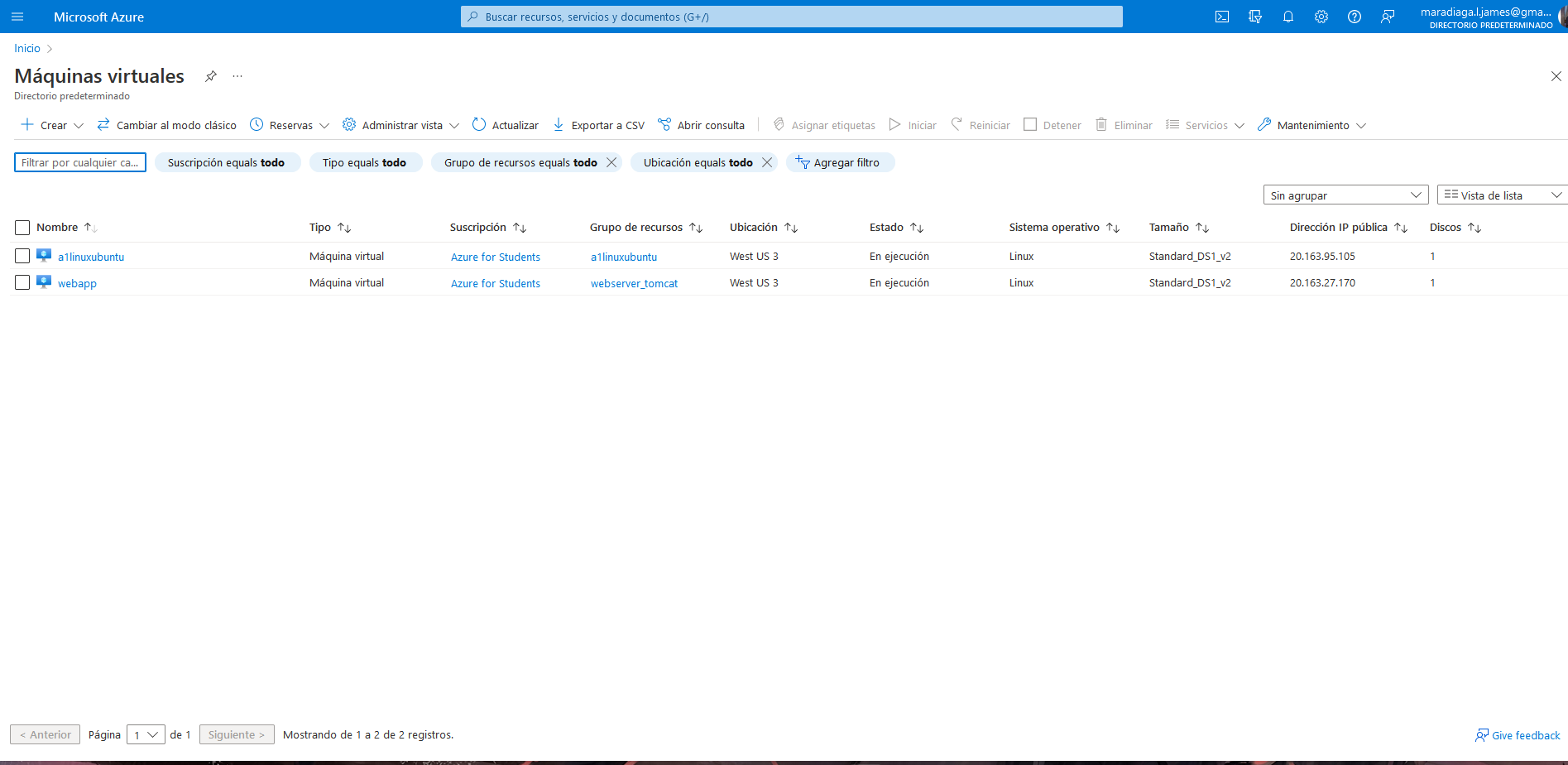Viewport: 1568px width, 765px height.
Task: Click Cambiar al modo clásico
Action: coord(166,125)
